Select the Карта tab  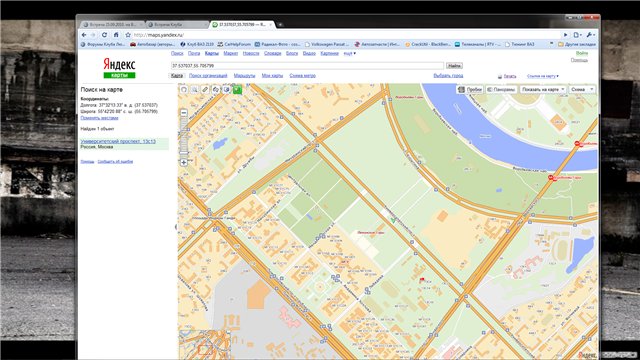click(x=177, y=76)
